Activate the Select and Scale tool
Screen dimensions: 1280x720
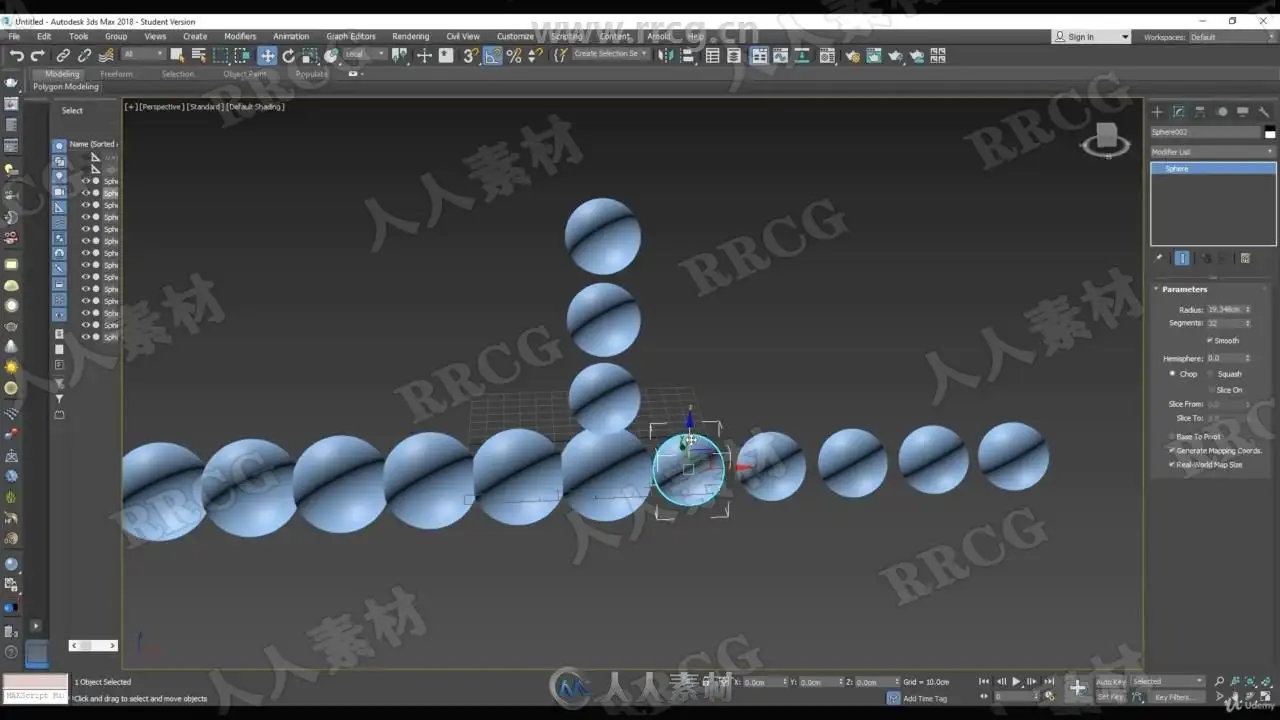(310, 56)
